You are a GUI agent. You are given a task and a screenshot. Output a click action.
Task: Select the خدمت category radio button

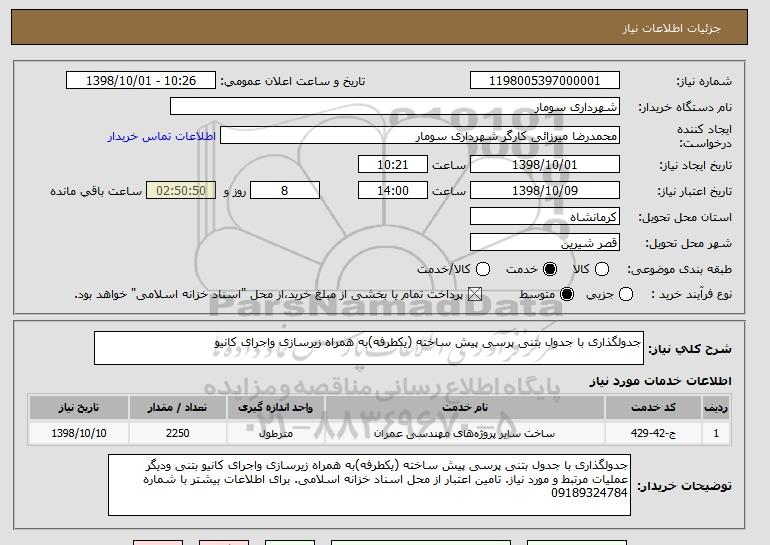click(550, 269)
